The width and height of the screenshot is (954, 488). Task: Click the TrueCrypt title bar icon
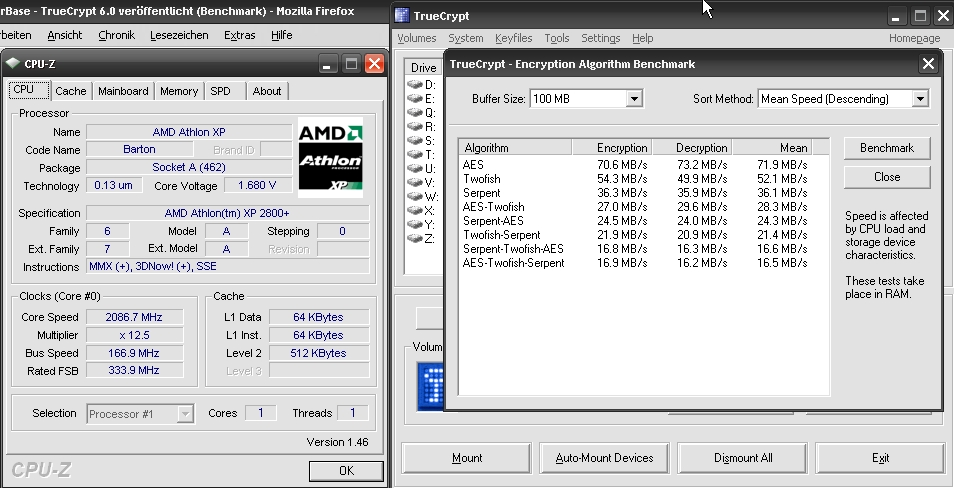pos(402,16)
